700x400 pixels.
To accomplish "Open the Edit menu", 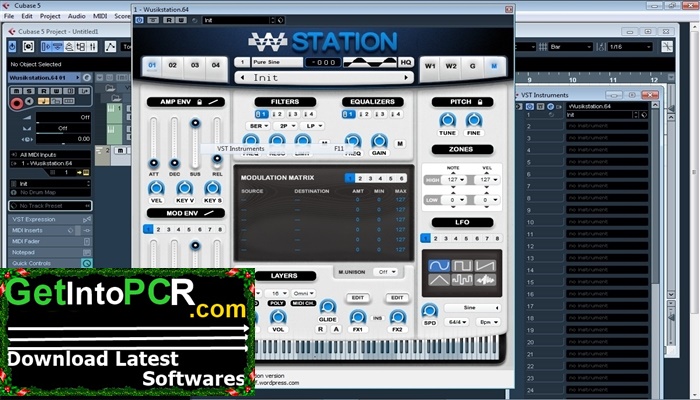I will [x=27, y=16].
